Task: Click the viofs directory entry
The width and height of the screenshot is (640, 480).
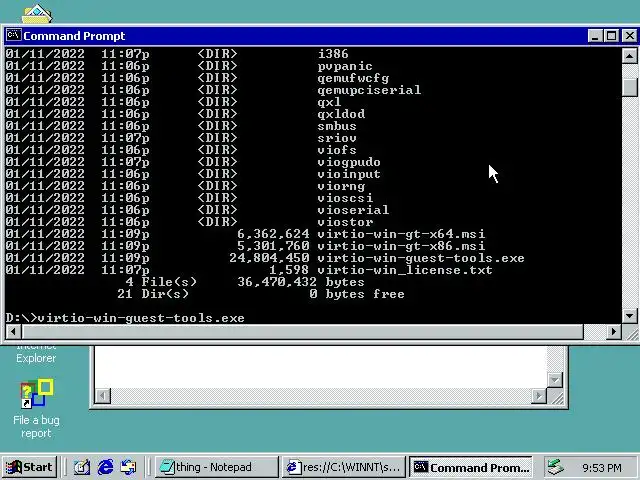Action: (x=337, y=150)
